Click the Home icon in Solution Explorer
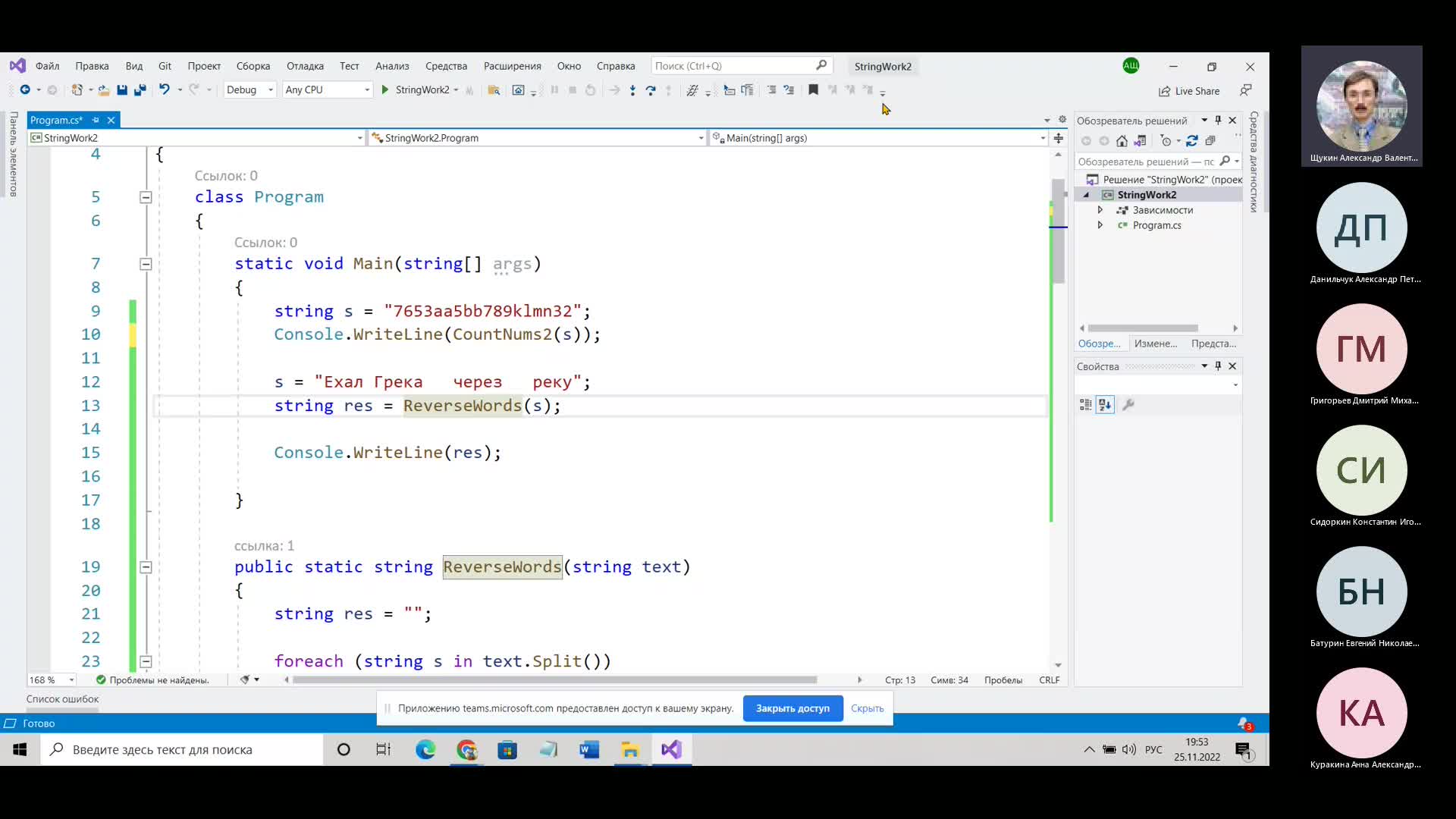Image resolution: width=1456 pixels, height=819 pixels. click(1122, 141)
